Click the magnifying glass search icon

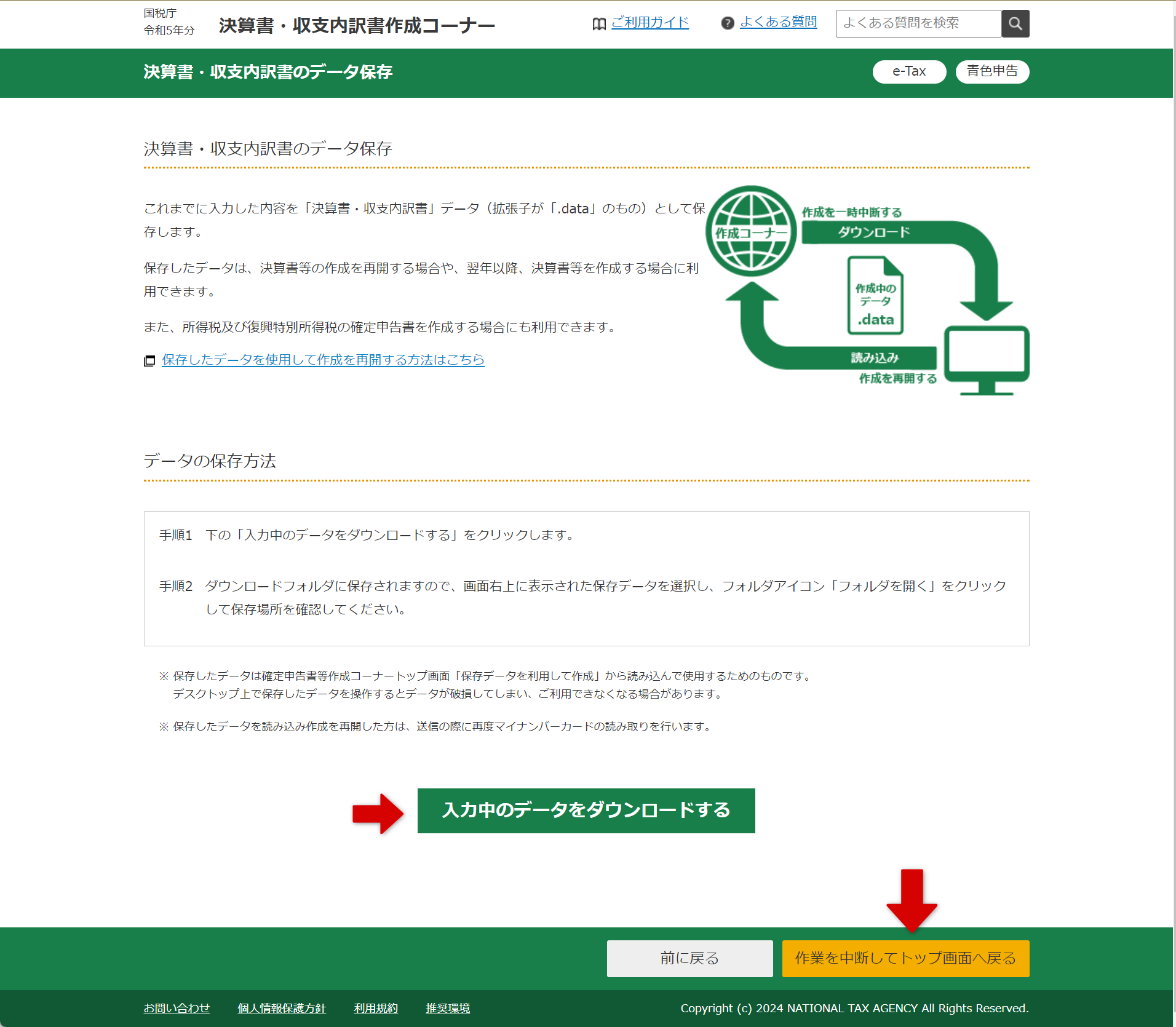tap(1015, 23)
